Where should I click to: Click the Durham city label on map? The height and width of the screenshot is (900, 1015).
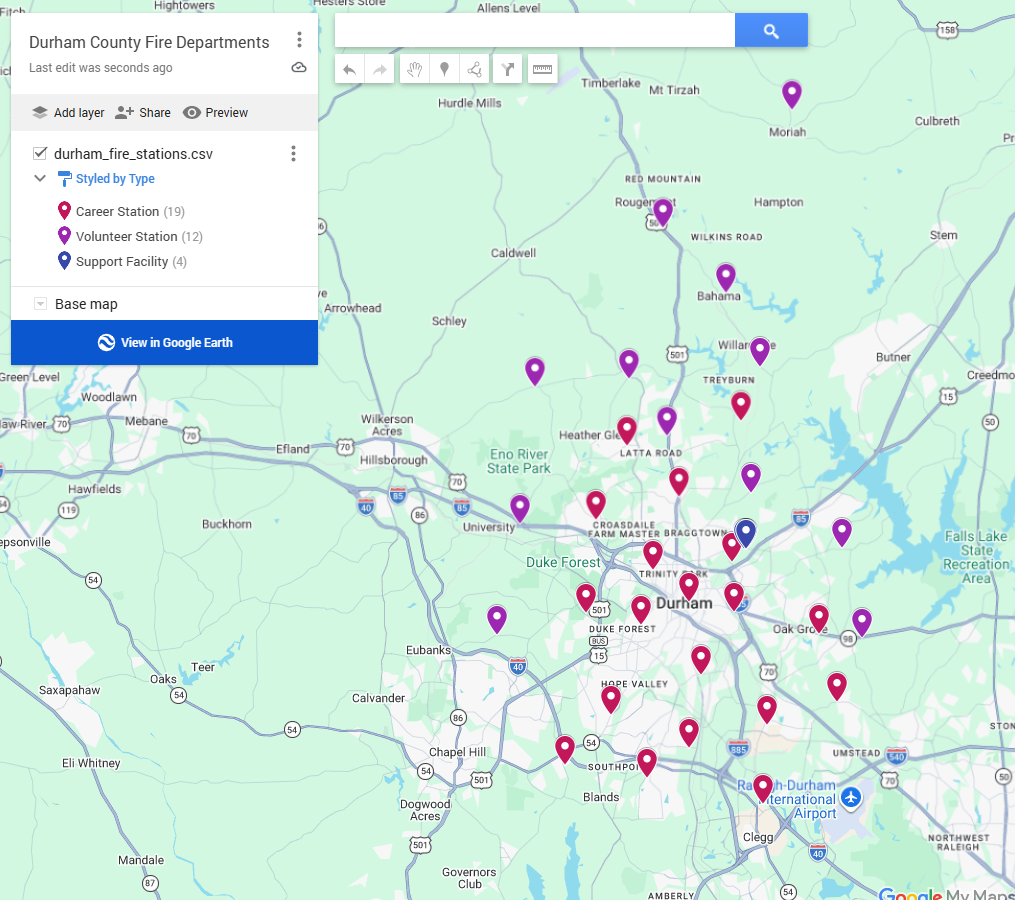click(x=684, y=603)
